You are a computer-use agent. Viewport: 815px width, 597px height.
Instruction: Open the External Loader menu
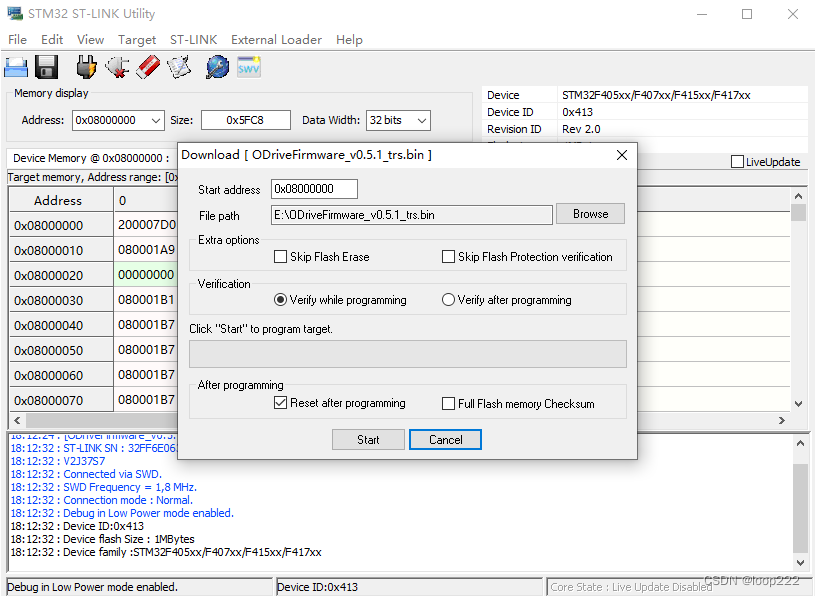click(276, 40)
